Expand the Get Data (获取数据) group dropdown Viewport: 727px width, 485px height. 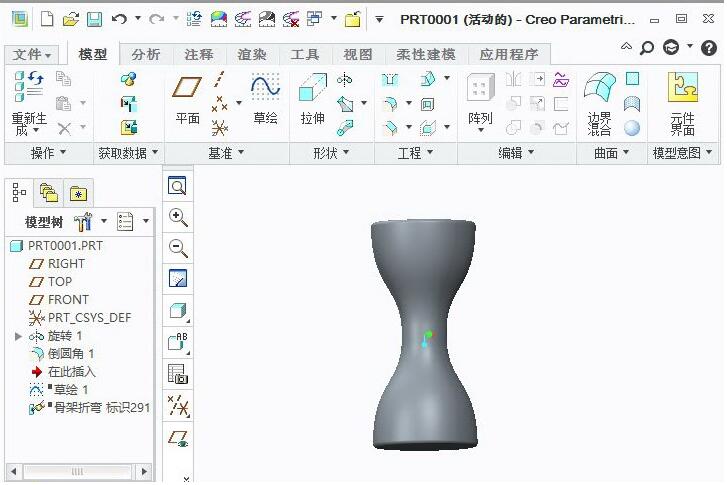point(128,153)
